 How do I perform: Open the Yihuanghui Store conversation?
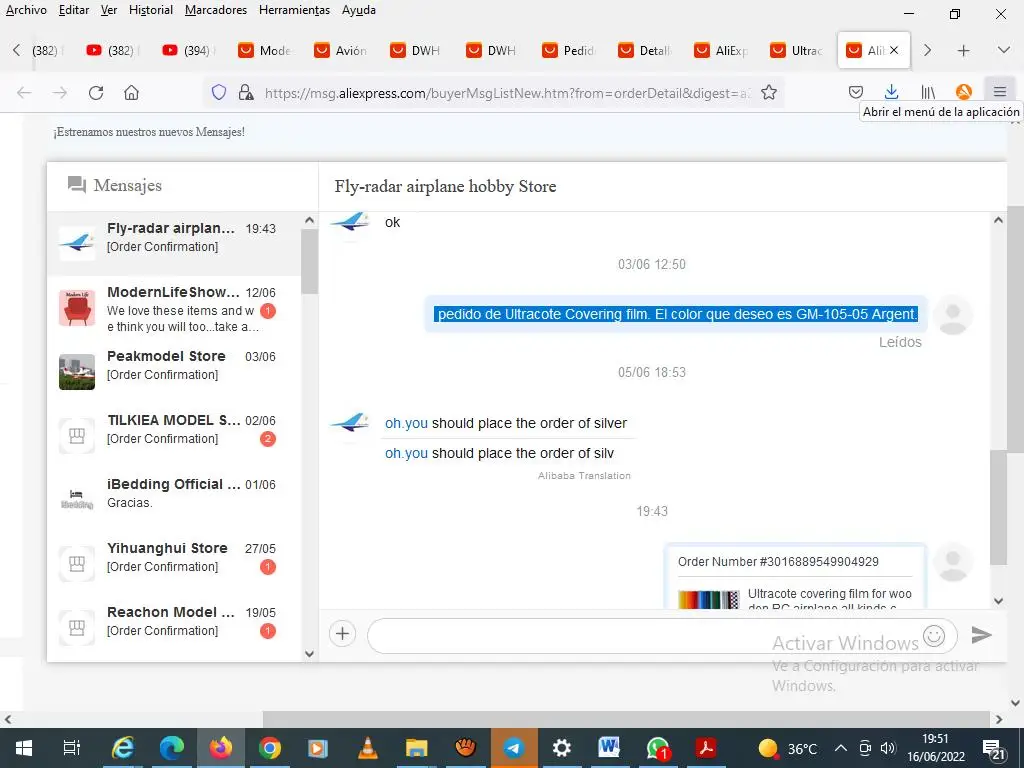pos(174,563)
